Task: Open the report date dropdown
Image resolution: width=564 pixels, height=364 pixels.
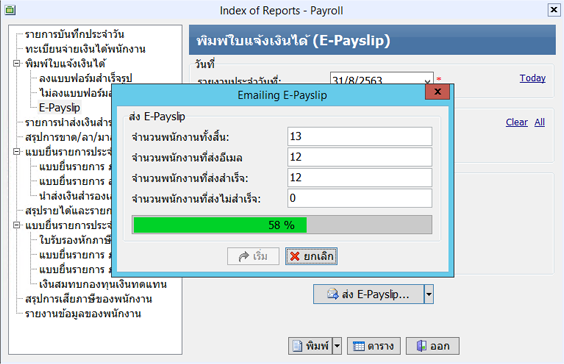Action: pyautogui.click(x=427, y=81)
